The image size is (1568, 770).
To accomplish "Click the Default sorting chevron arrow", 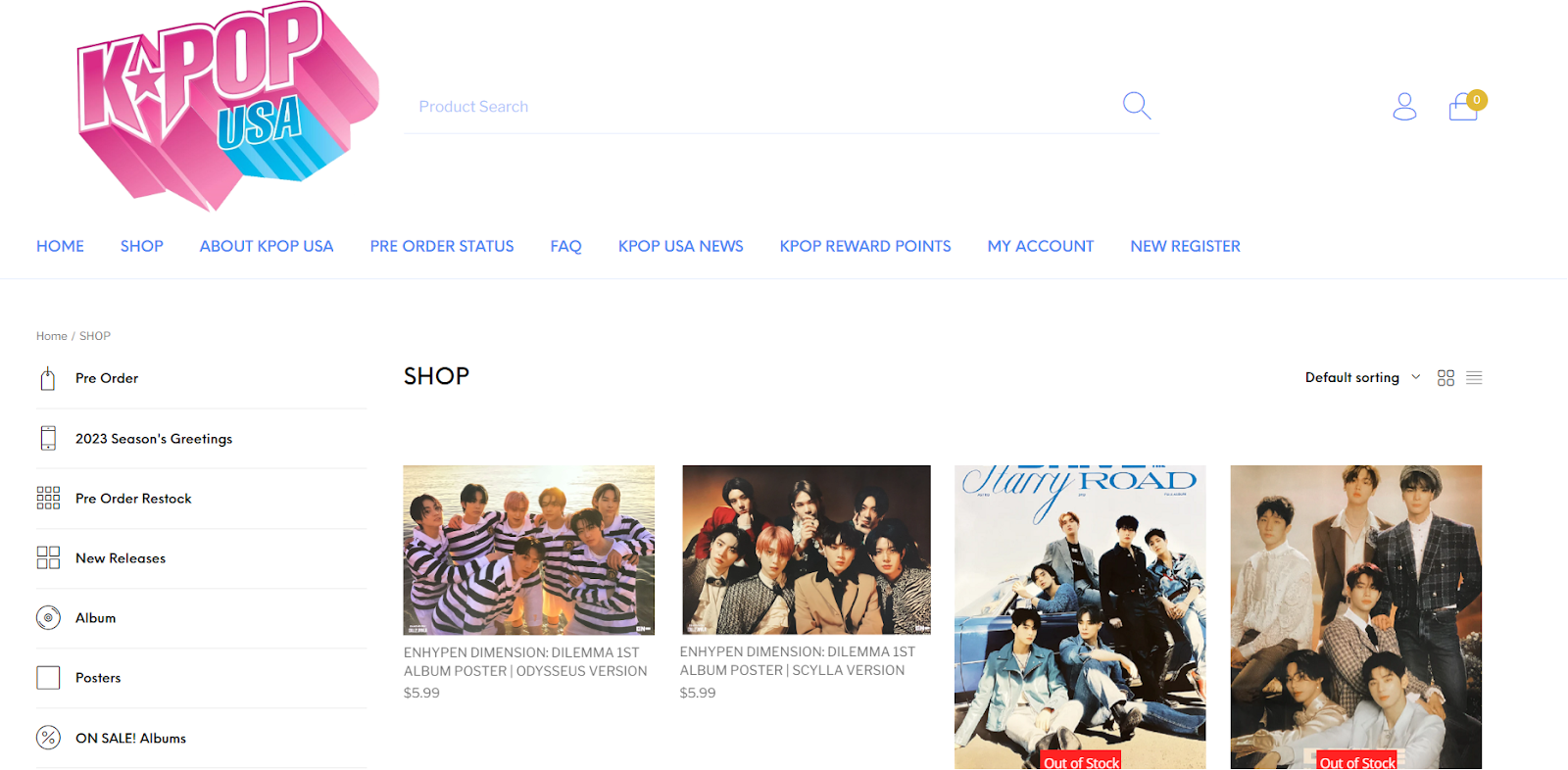I will (1415, 377).
